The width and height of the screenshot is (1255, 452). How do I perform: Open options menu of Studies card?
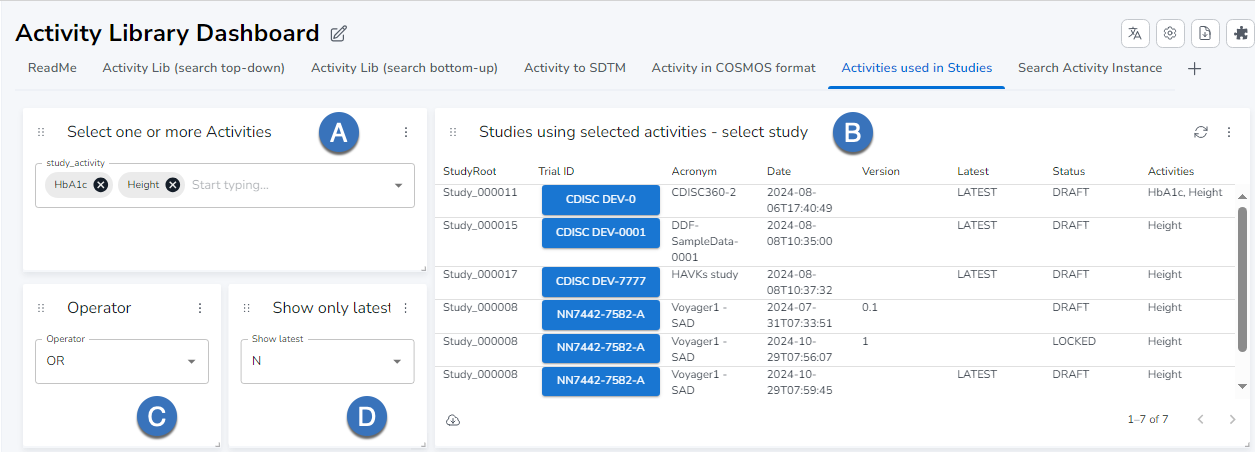click(1229, 132)
